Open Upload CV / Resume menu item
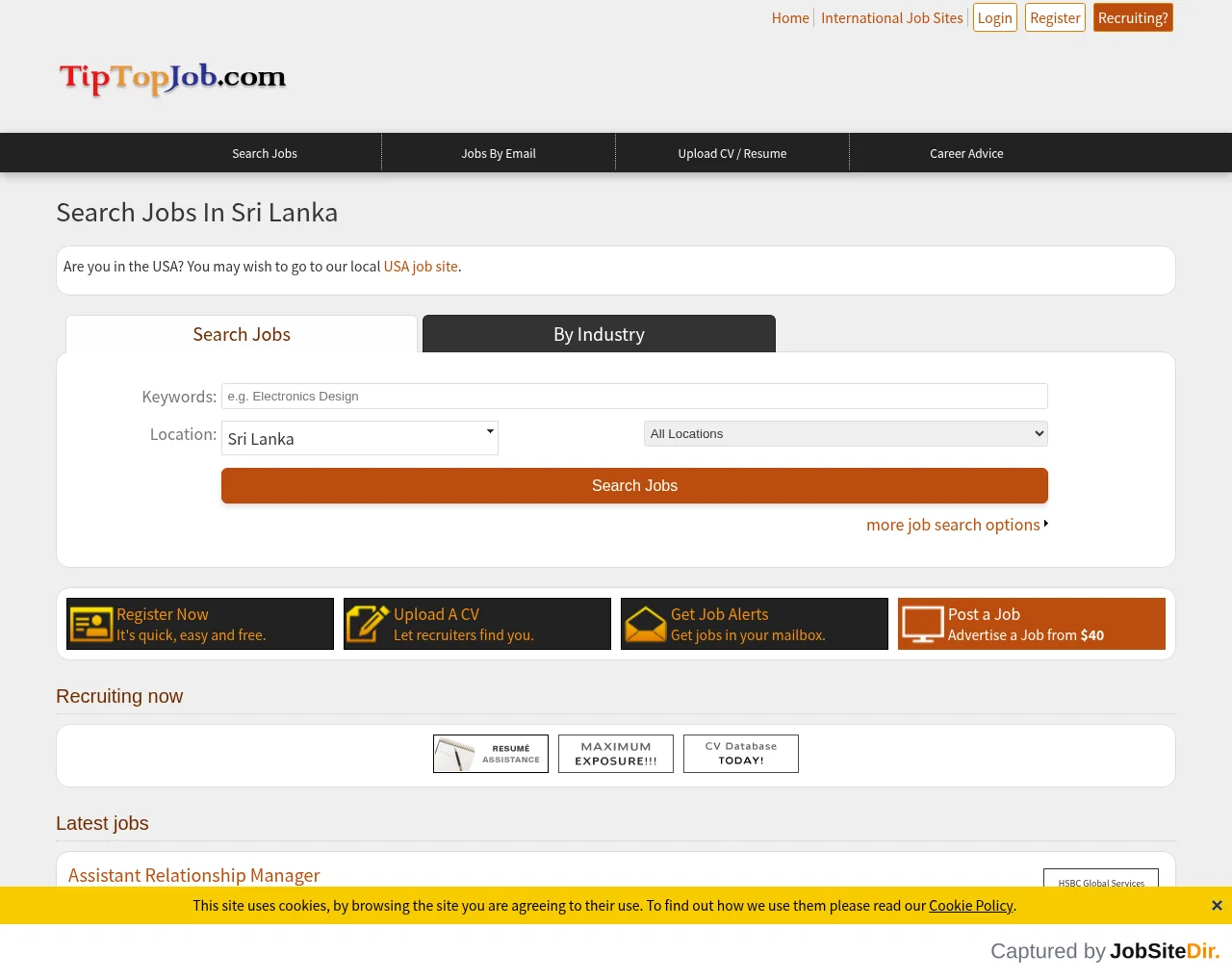 tap(732, 153)
